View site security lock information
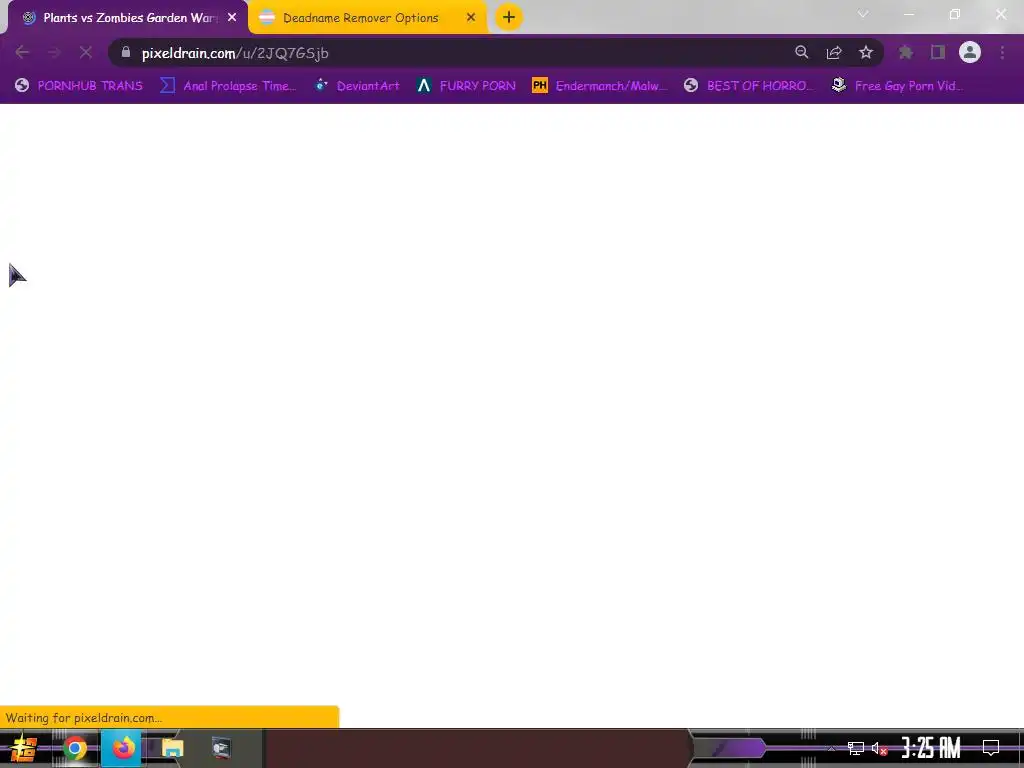 point(126,52)
